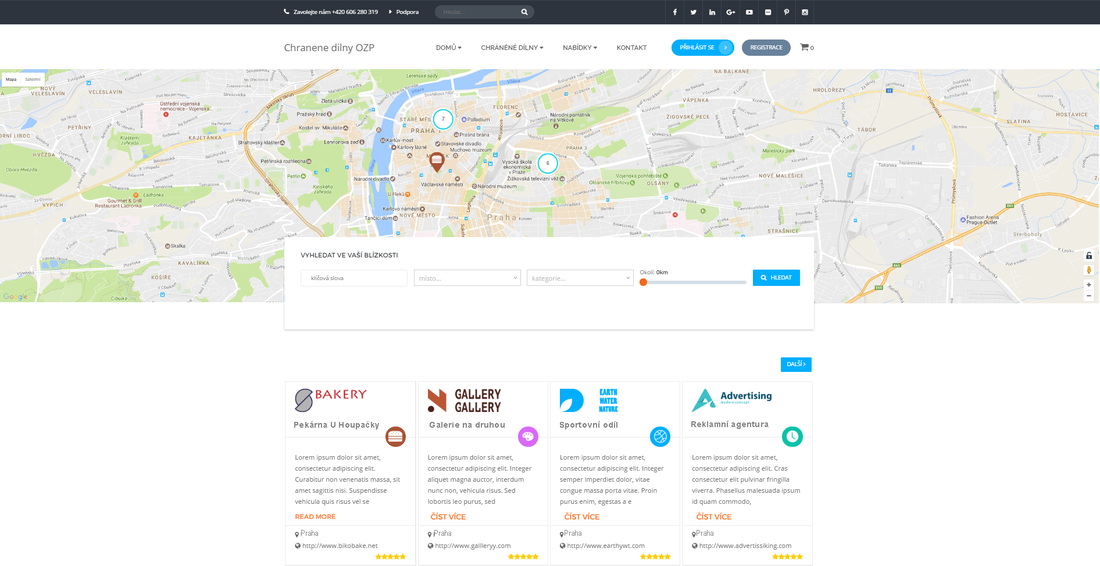Switch map to Satelitní view

tap(33, 79)
